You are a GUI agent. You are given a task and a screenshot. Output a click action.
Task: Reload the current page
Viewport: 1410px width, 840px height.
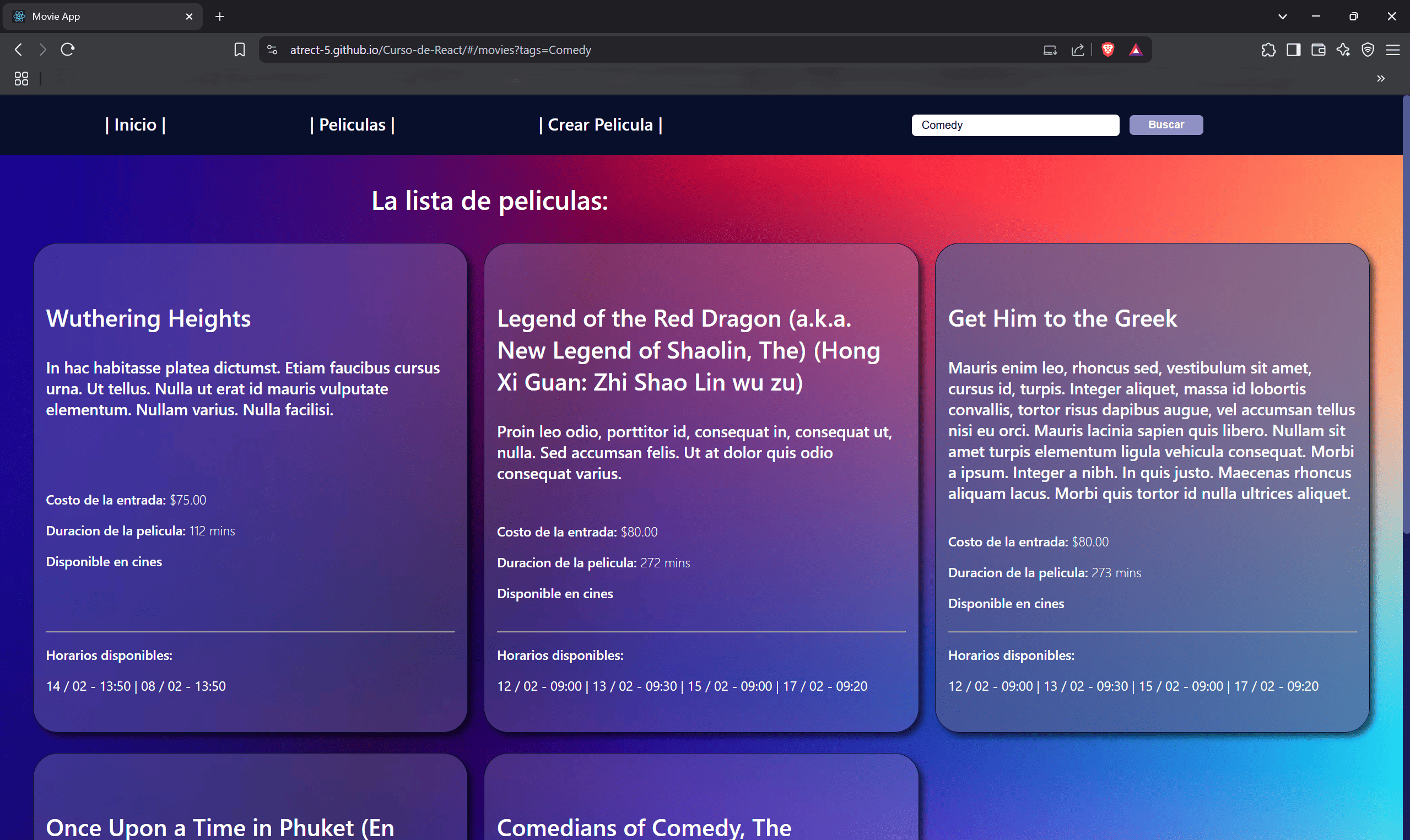[68, 50]
